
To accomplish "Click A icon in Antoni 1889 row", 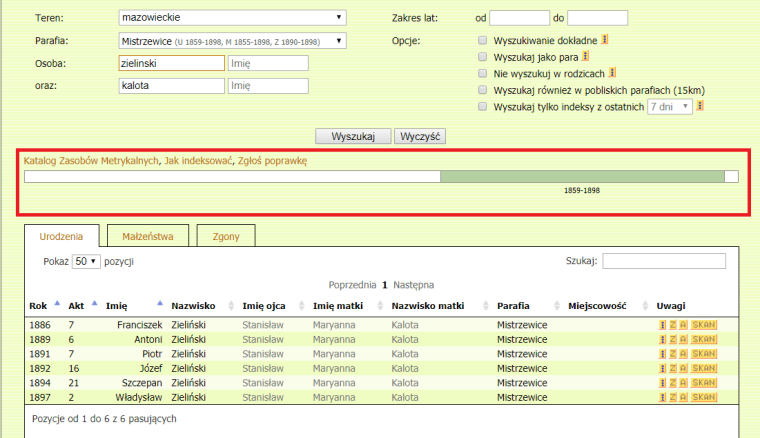I will pyautogui.click(x=683, y=340).
